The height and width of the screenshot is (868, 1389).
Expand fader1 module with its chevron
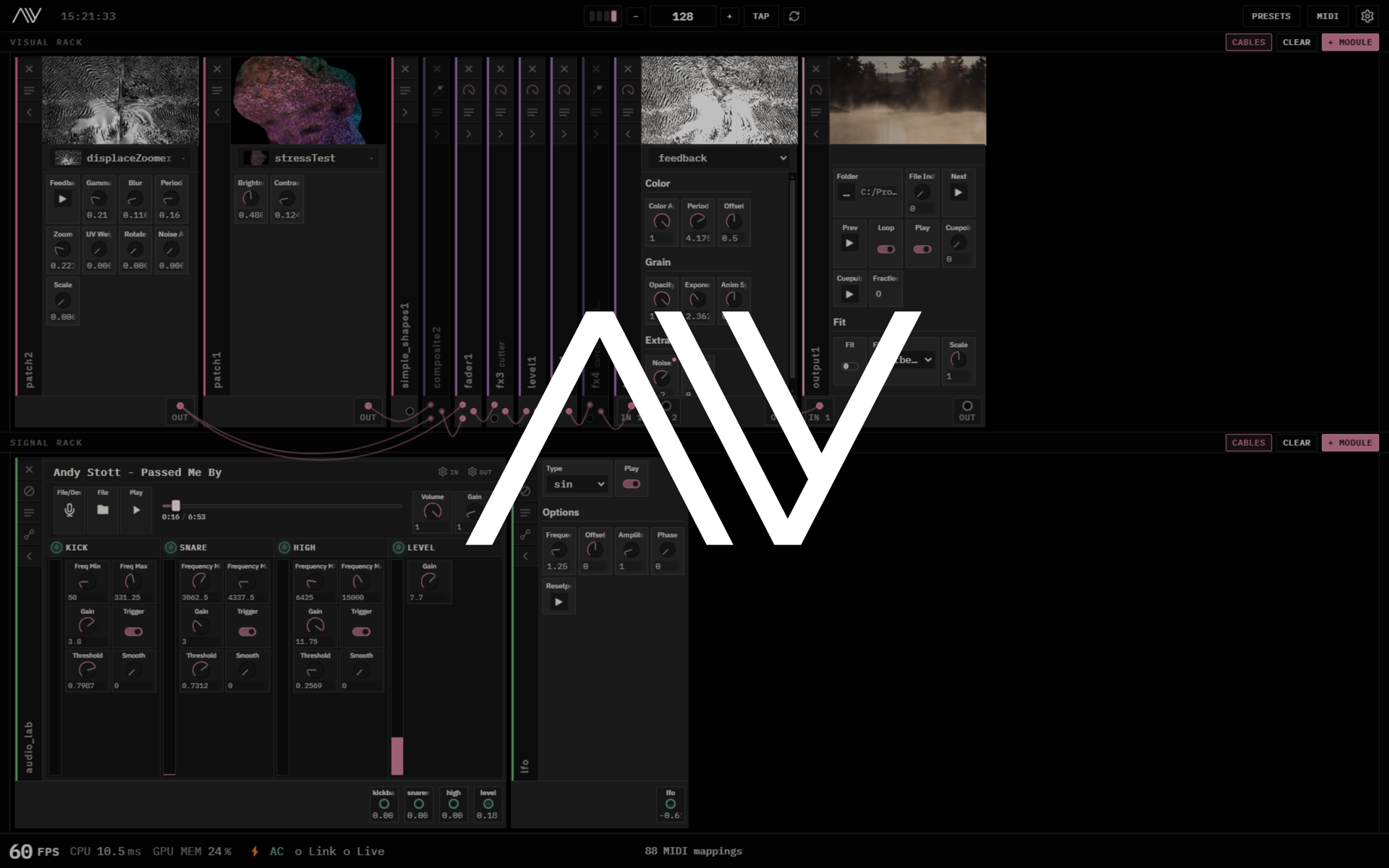pos(469,134)
